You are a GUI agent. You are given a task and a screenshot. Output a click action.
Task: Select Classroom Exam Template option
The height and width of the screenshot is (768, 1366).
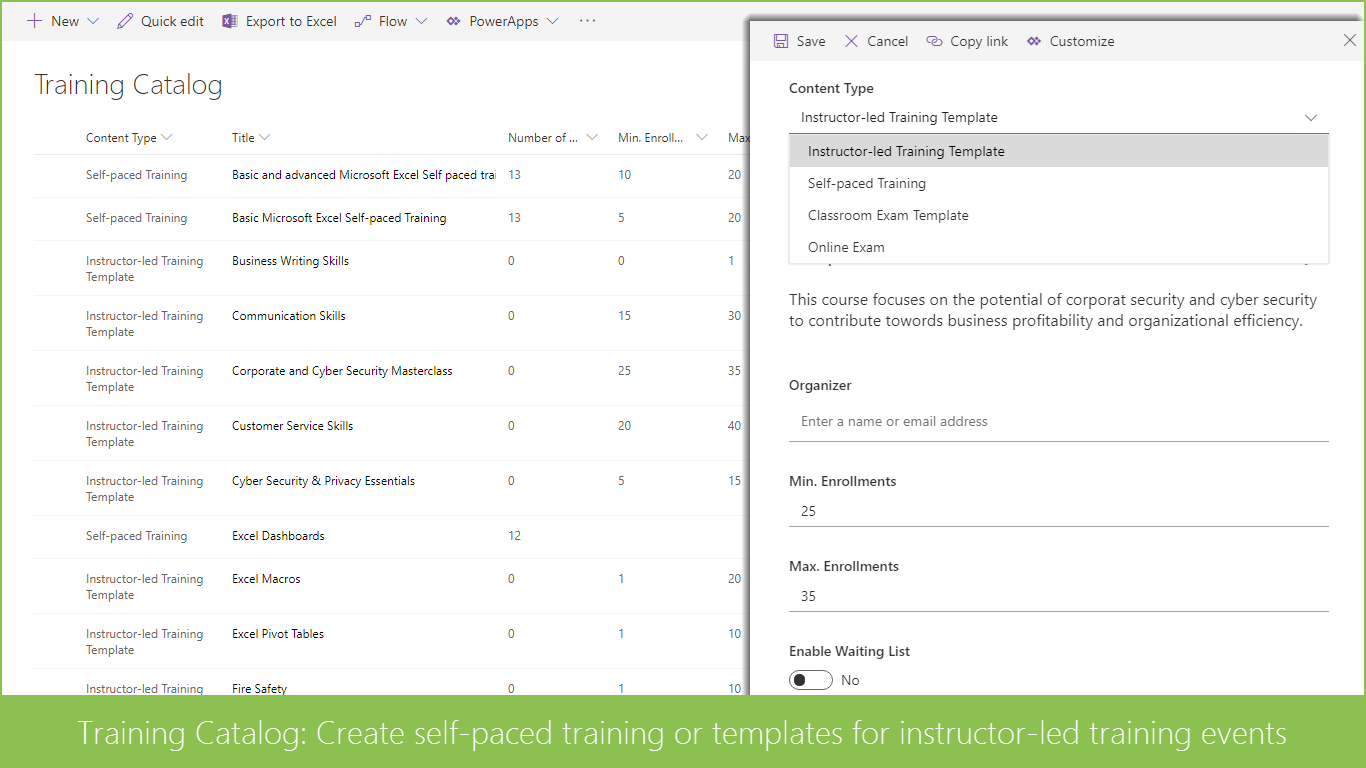[888, 215]
